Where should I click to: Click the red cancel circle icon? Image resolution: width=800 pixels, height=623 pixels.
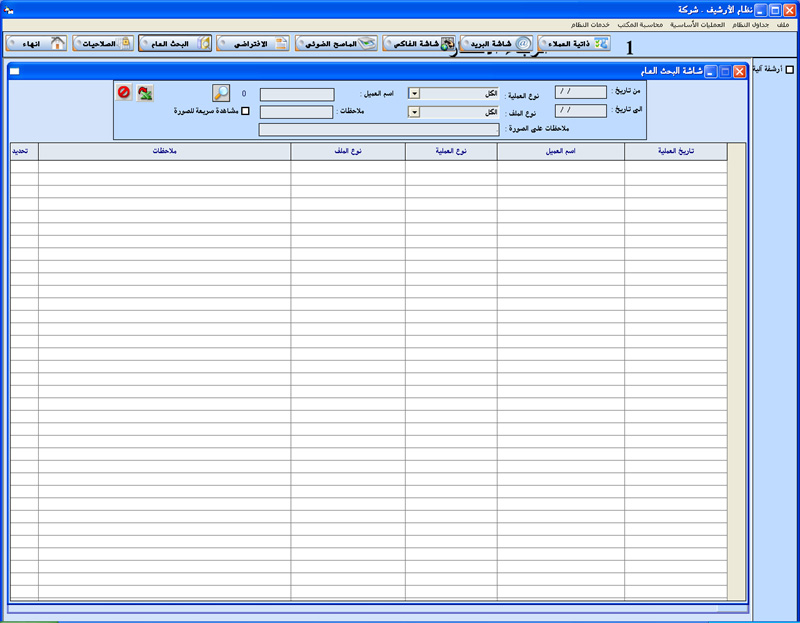[123, 92]
